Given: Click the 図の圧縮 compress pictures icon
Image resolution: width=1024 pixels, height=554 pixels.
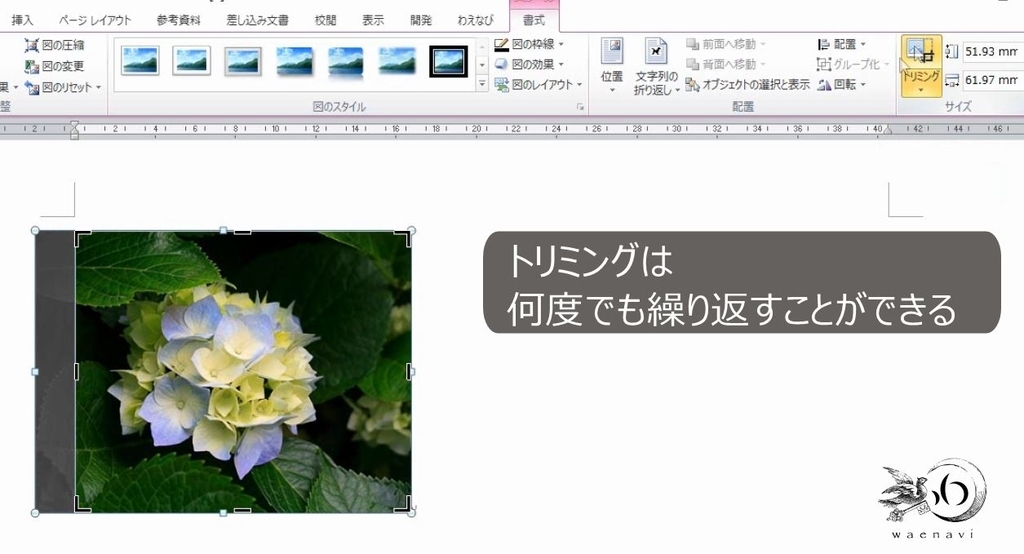Looking at the screenshot, I should click(31, 45).
